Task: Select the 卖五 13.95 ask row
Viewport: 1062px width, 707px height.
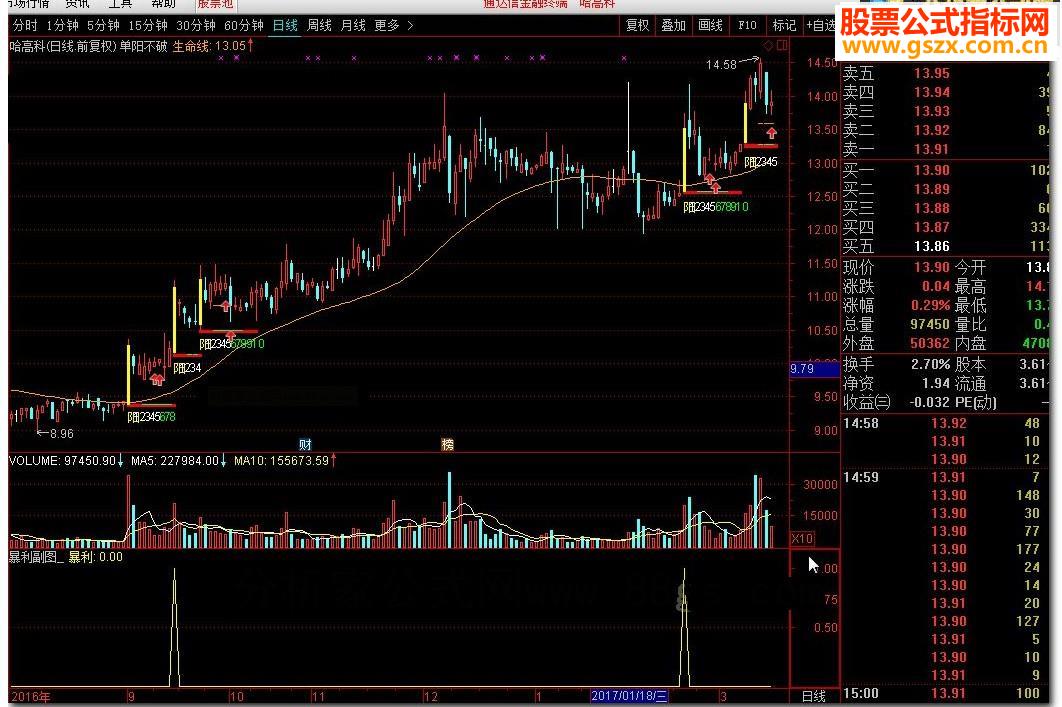Action: pyautogui.click(x=944, y=73)
